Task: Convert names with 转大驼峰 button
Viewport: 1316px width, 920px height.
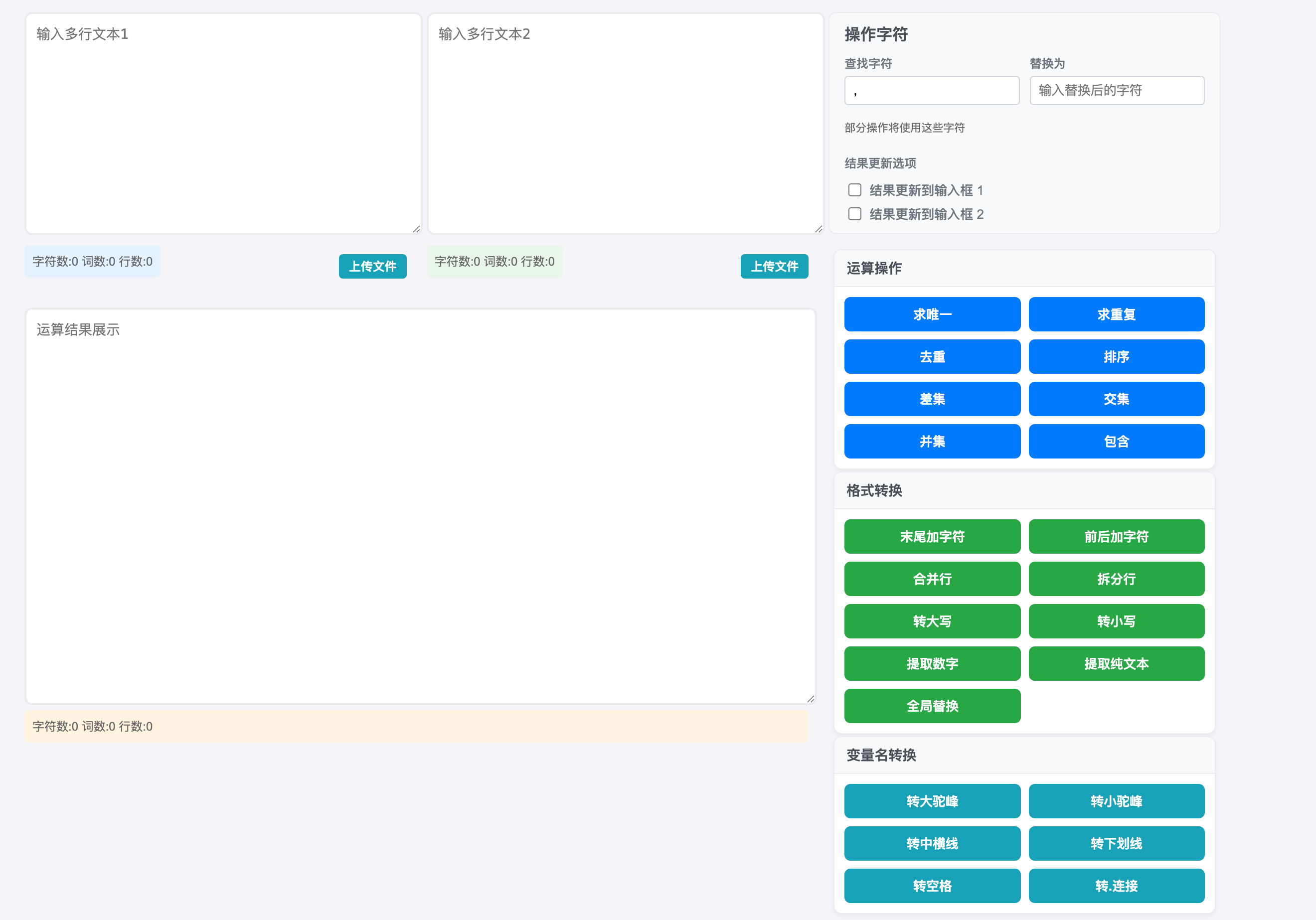Action: tap(932, 801)
